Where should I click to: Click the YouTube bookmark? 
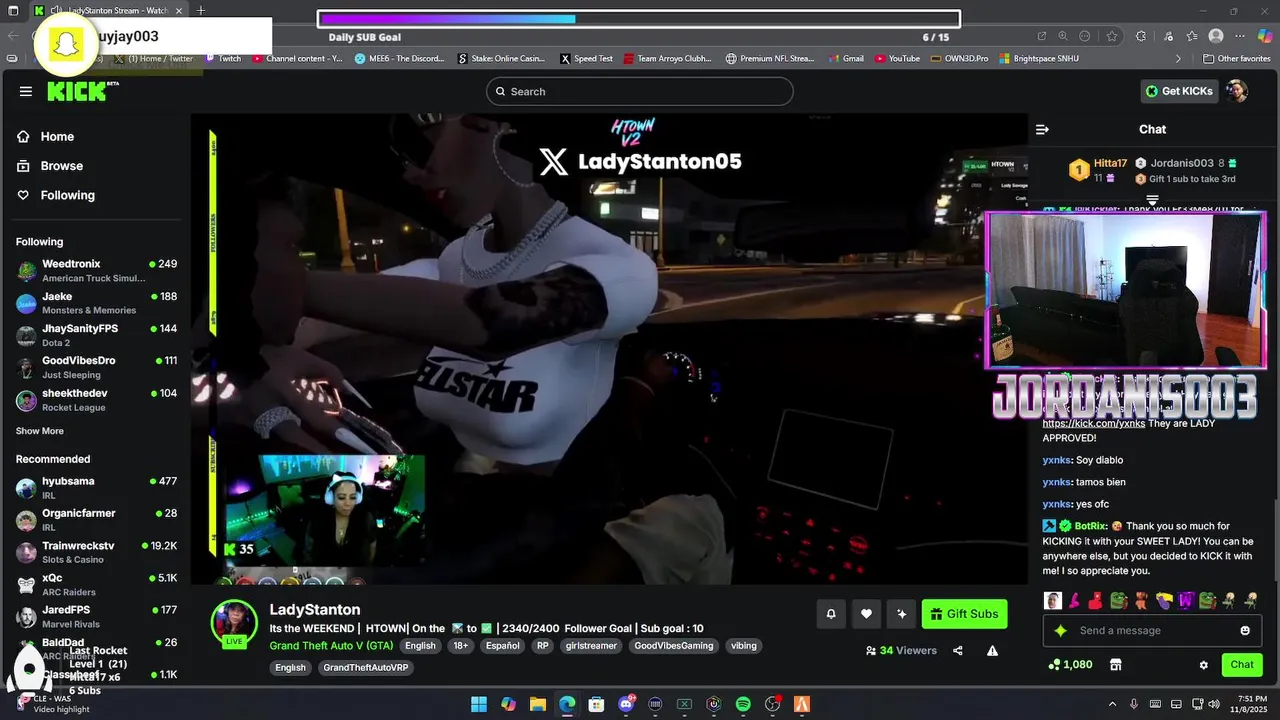(897, 59)
